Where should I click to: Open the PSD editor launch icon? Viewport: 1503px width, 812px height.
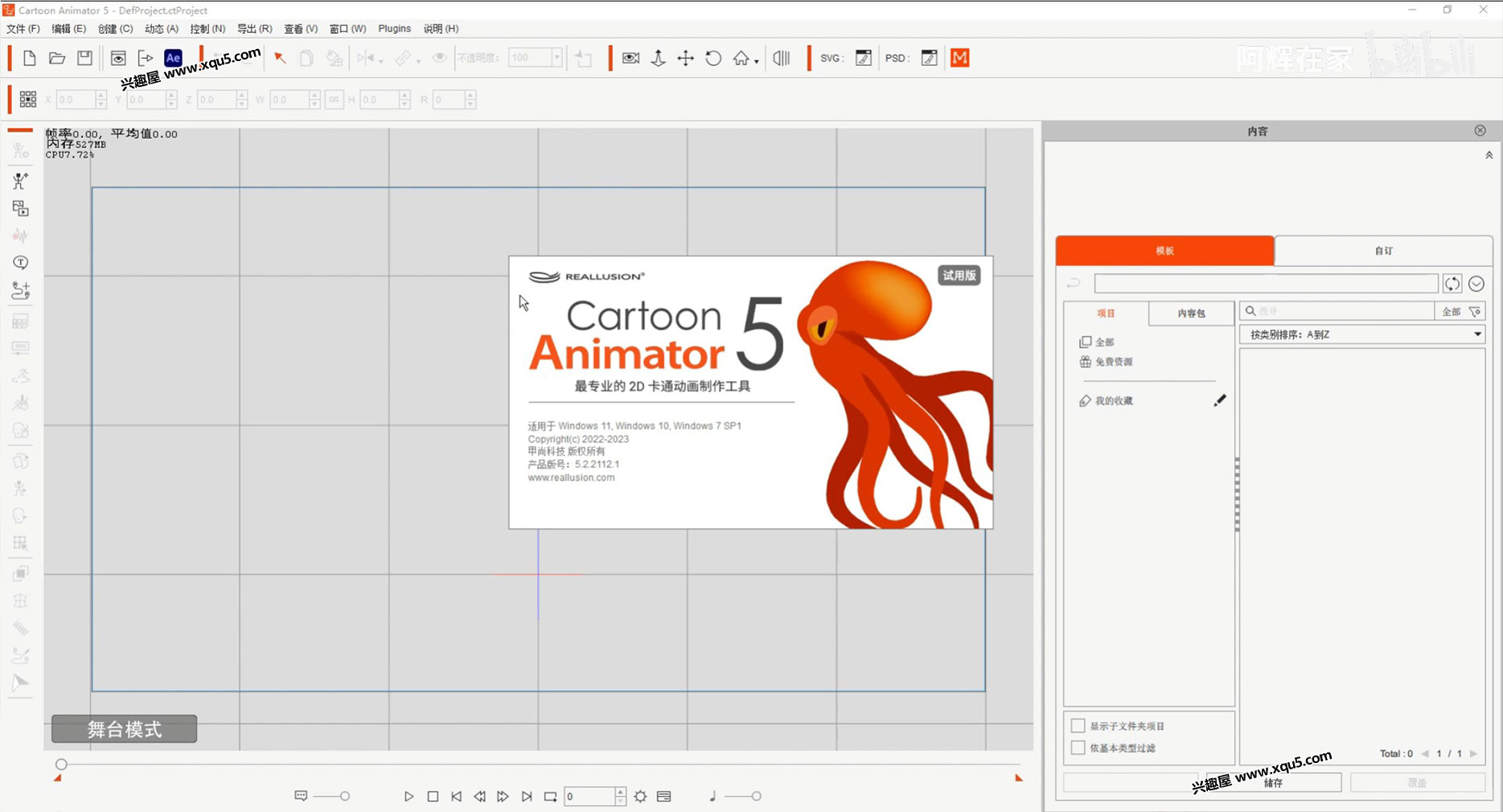coord(929,58)
